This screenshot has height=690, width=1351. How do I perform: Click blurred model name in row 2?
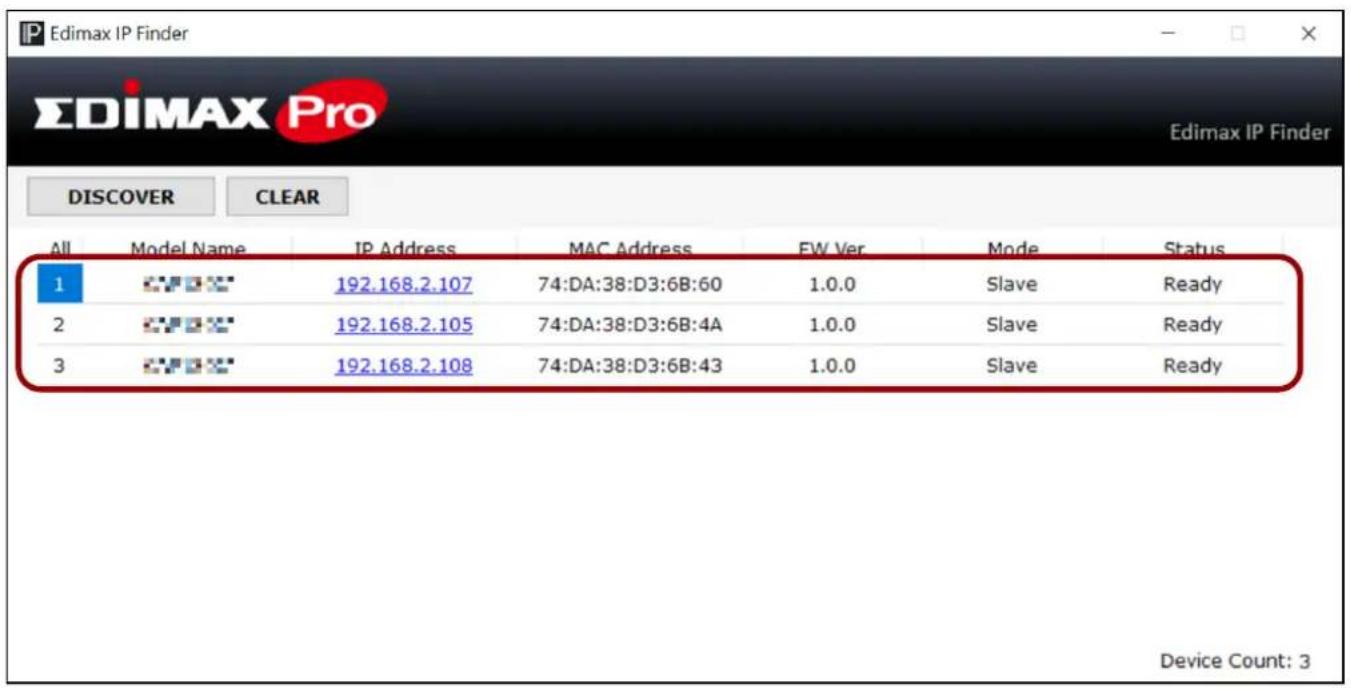click(x=188, y=325)
